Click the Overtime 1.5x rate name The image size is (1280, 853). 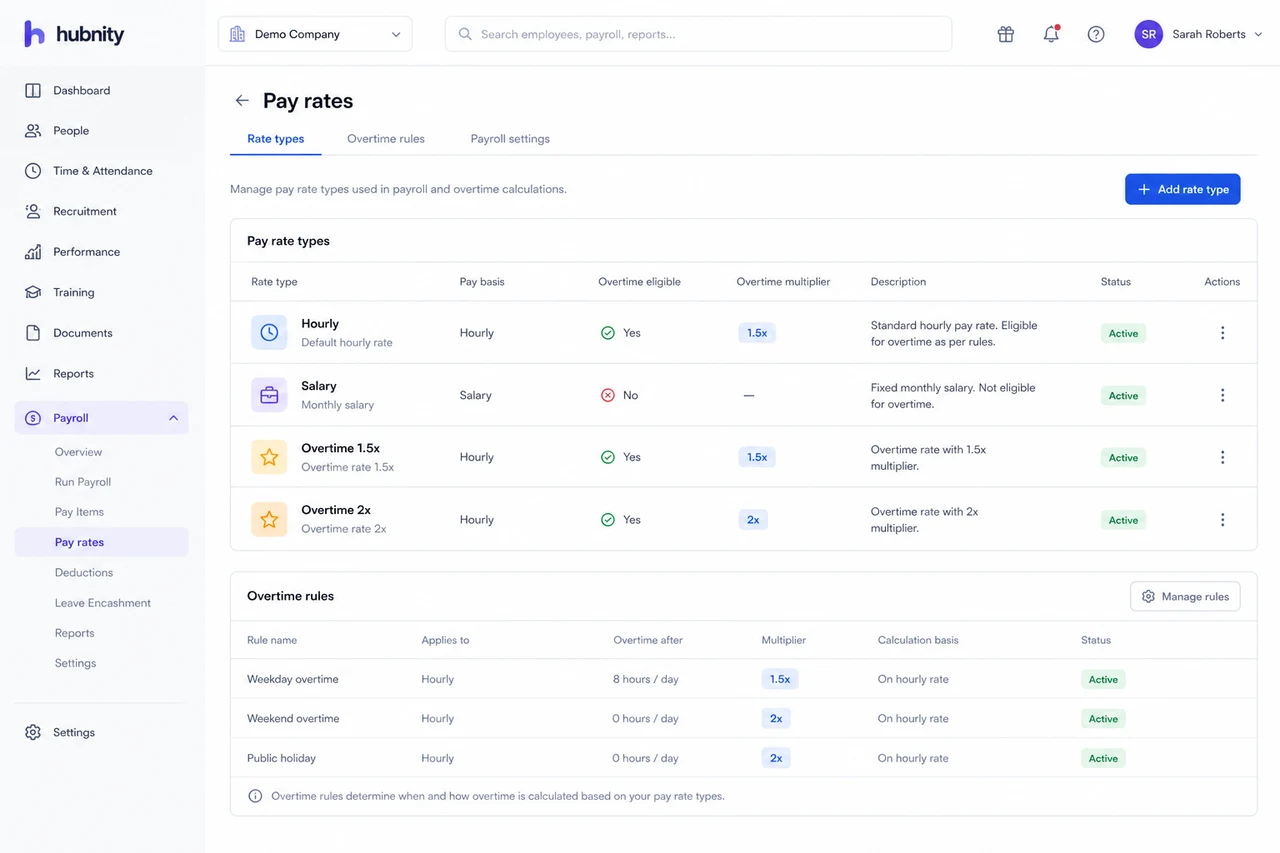341,448
